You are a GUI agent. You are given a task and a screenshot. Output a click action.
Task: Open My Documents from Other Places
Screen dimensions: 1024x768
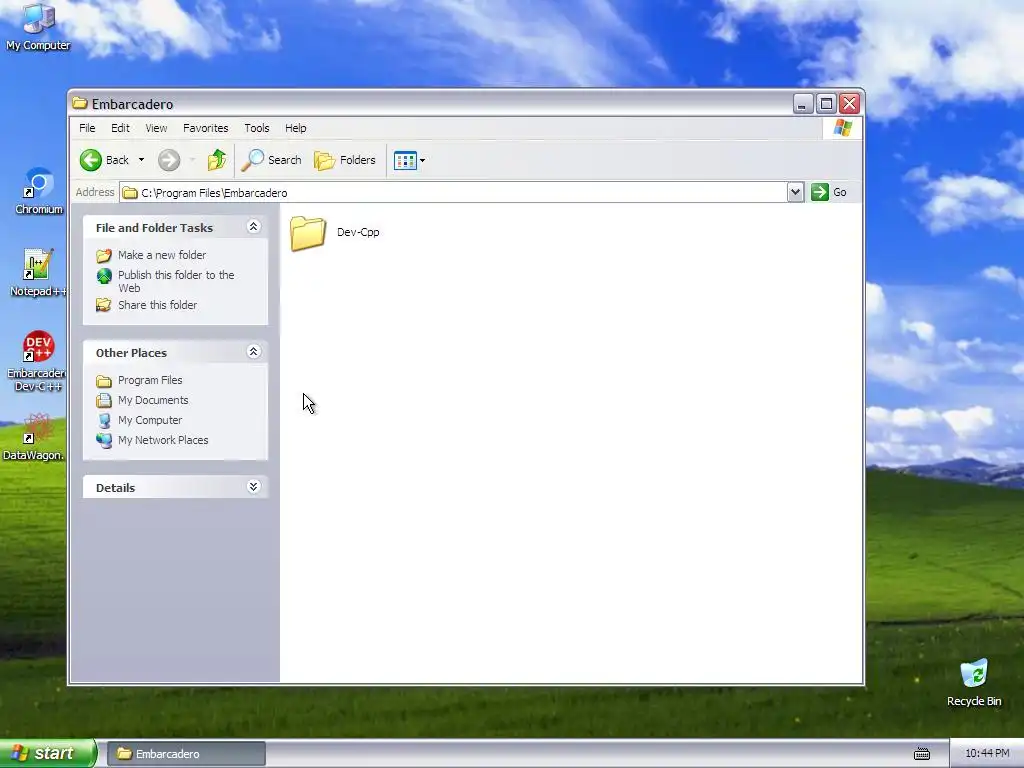(153, 400)
